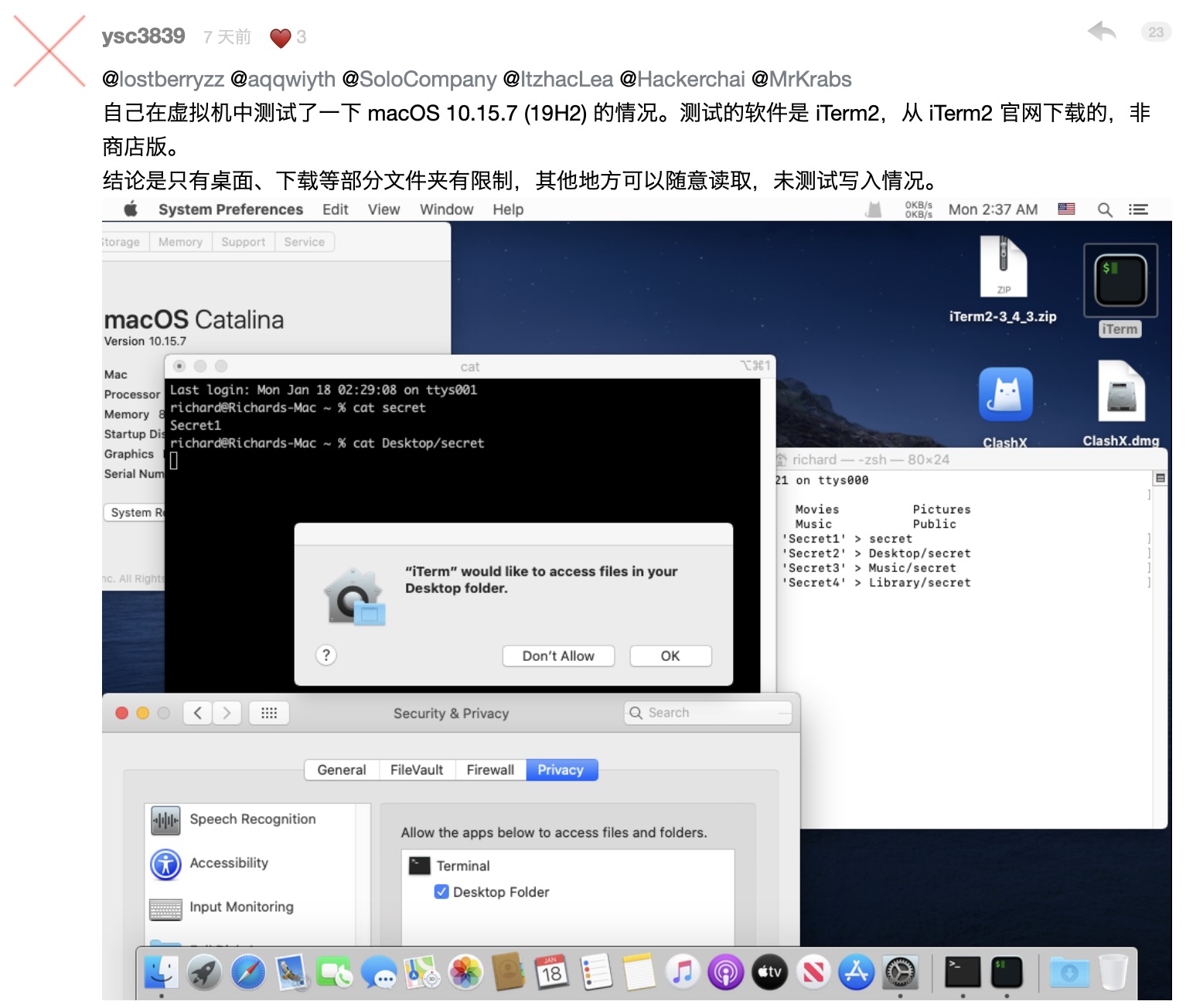Open Launchpad rocket icon in Dock
The image size is (1186, 1008).
[205, 972]
